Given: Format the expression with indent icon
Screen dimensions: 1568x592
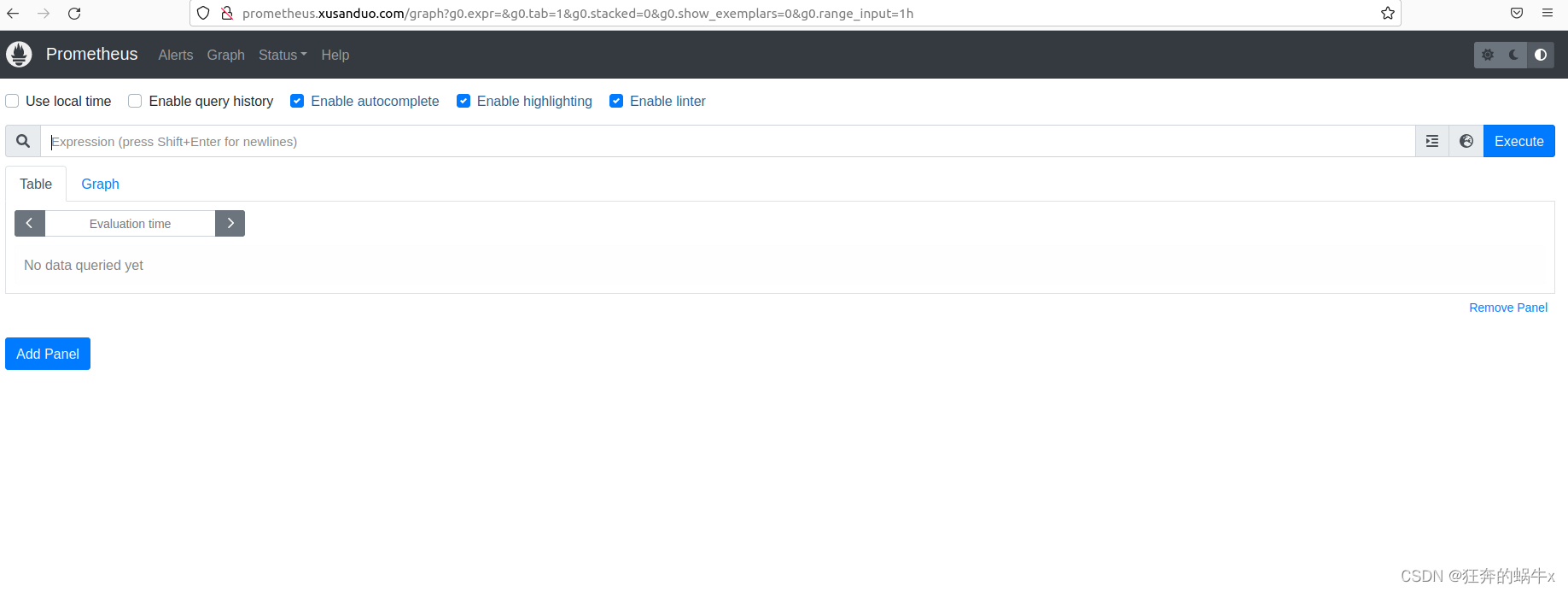Looking at the screenshot, I should pyautogui.click(x=1432, y=141).
